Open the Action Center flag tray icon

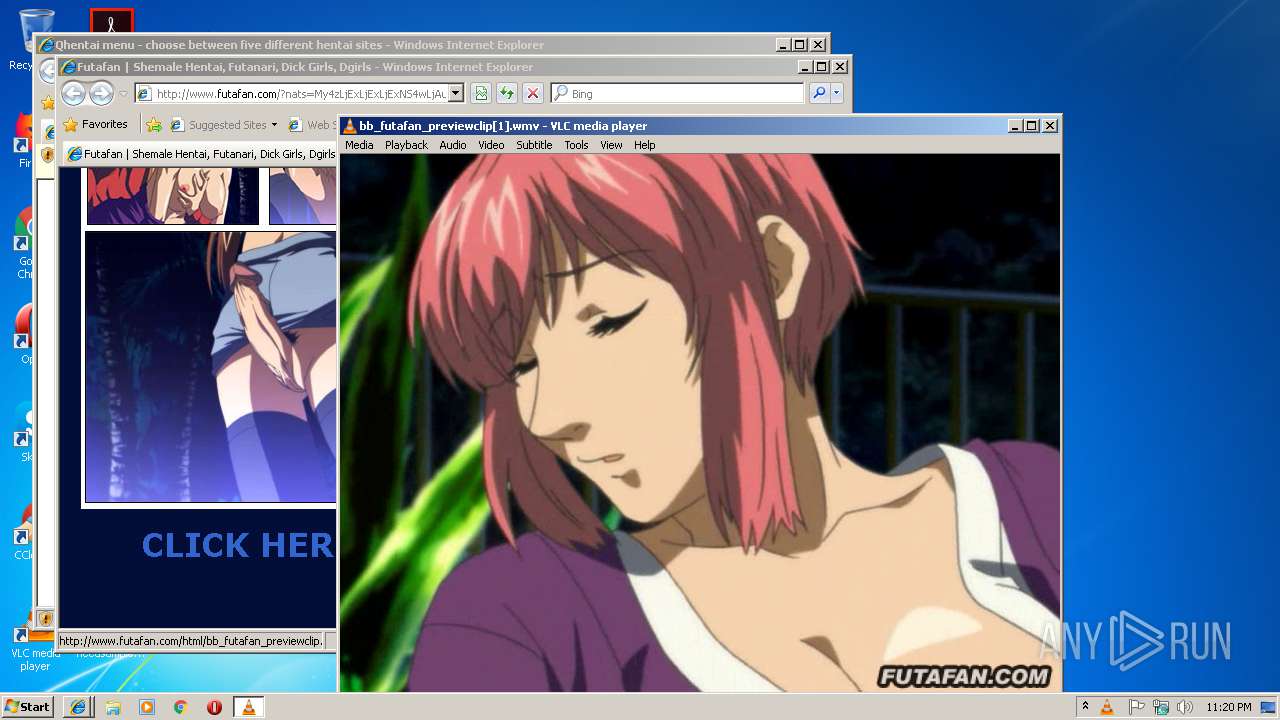tap(1135, 707)
